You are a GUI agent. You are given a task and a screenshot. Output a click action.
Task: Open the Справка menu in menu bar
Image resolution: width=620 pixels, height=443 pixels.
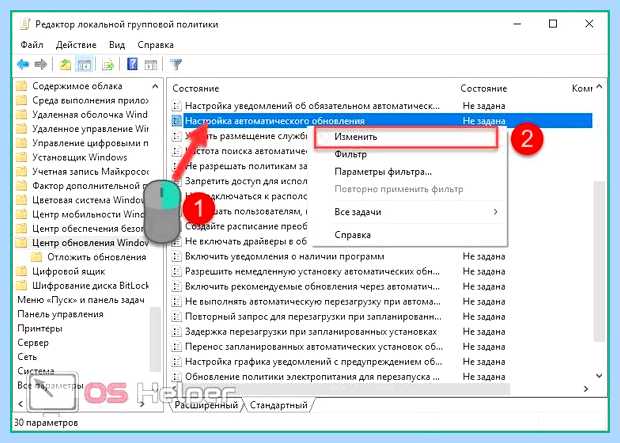pyautogui.click(x=155, y=45)
